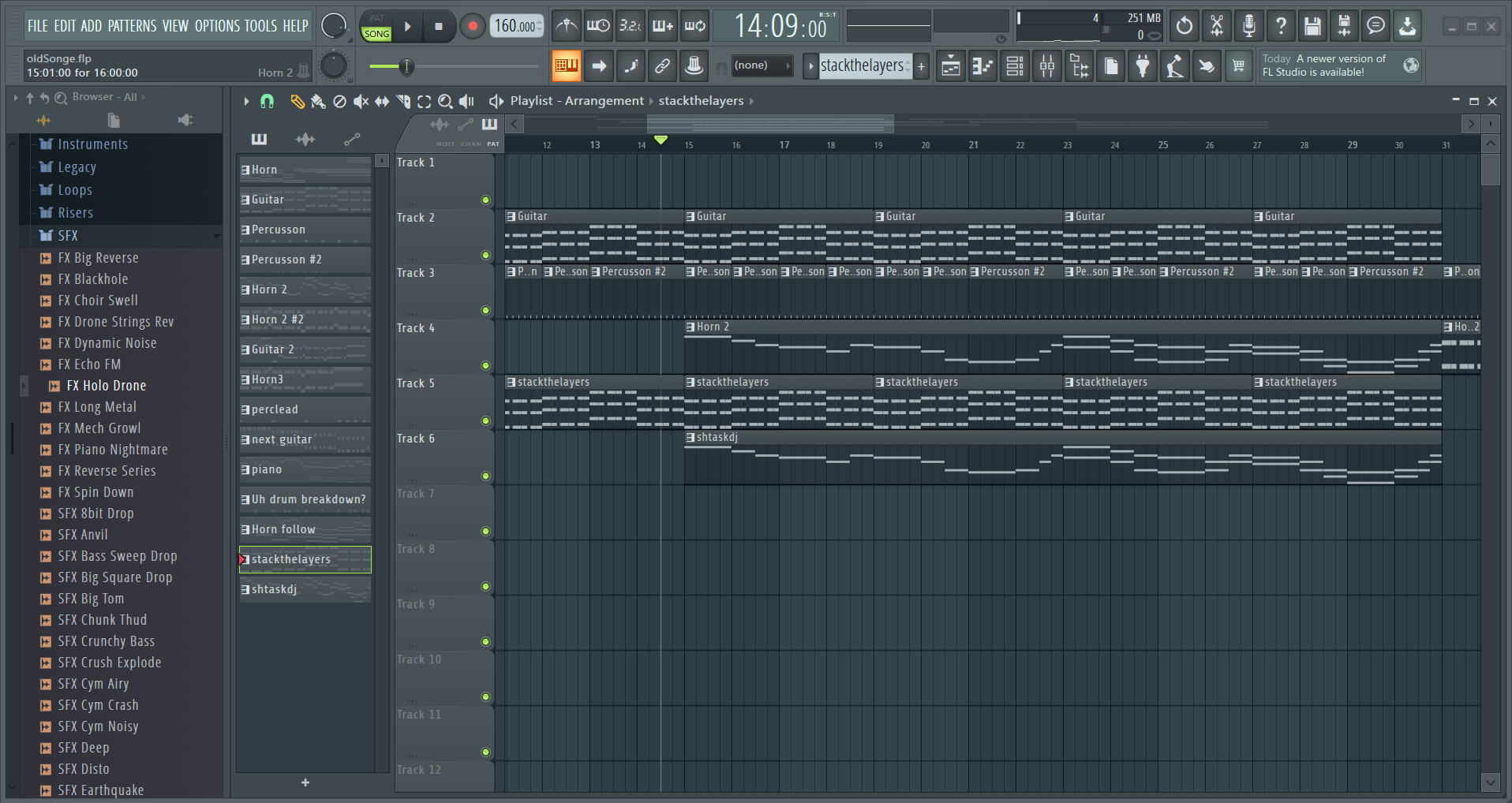This screenshot has width=1512, height=803.
Task: Click the metronome icon
Action: pos(566,26)
